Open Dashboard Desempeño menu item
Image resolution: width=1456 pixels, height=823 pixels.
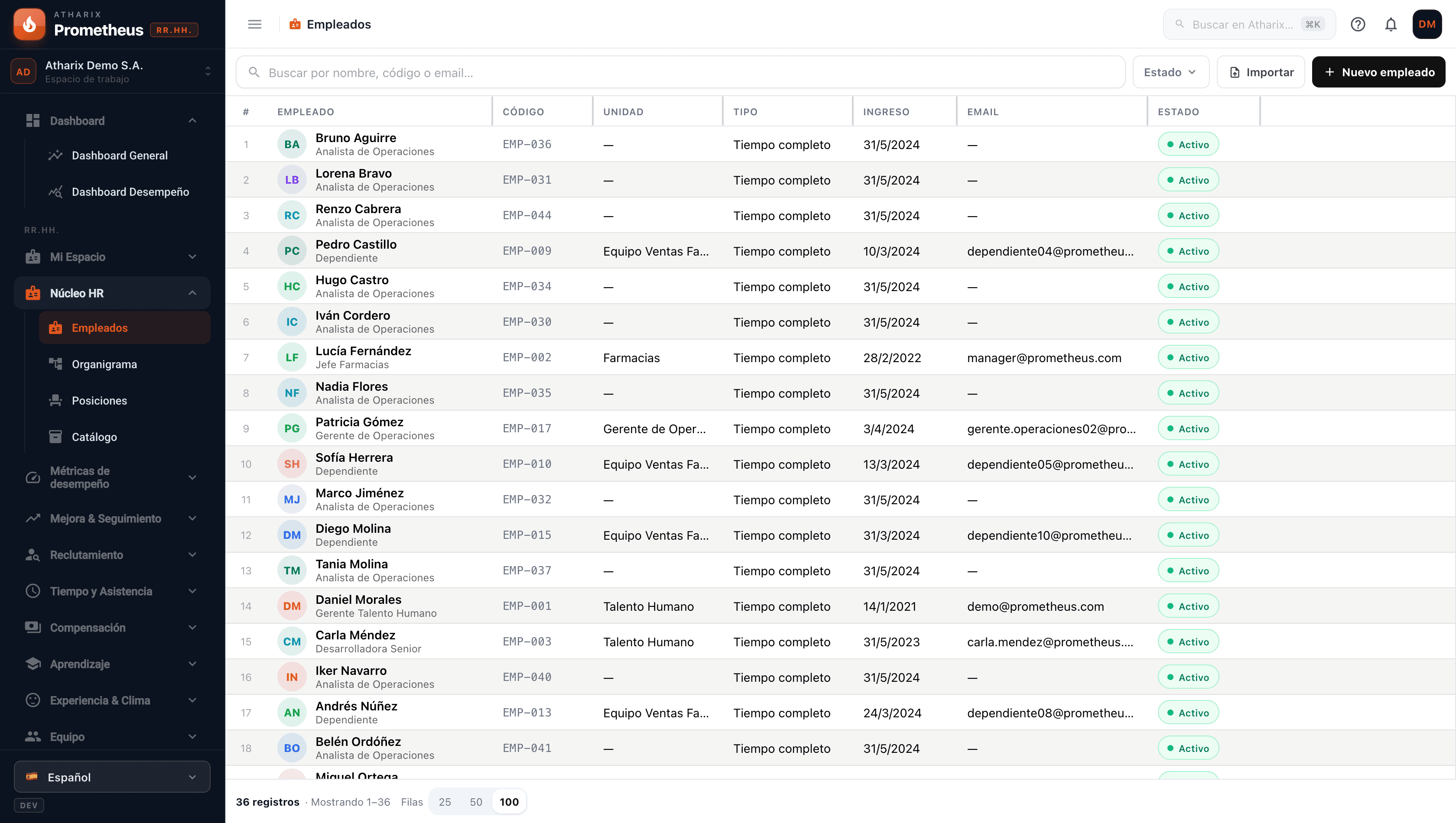coord(124,191)
